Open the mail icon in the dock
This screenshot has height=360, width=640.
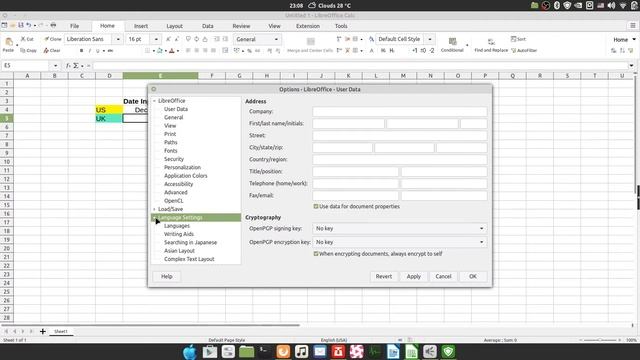click(x=320, y=351)
